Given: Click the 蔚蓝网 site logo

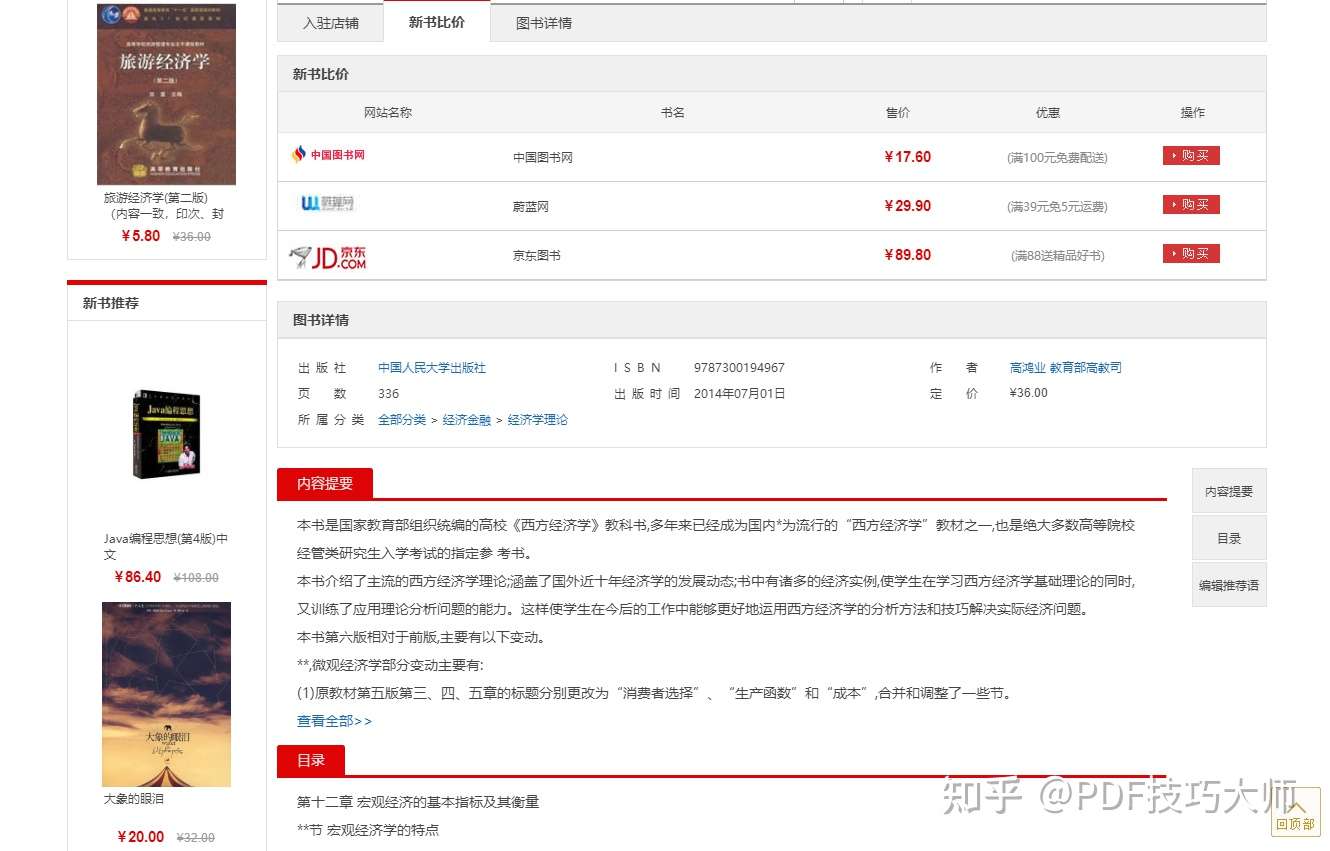Looking at the screenshot, I should coord(328,204).
